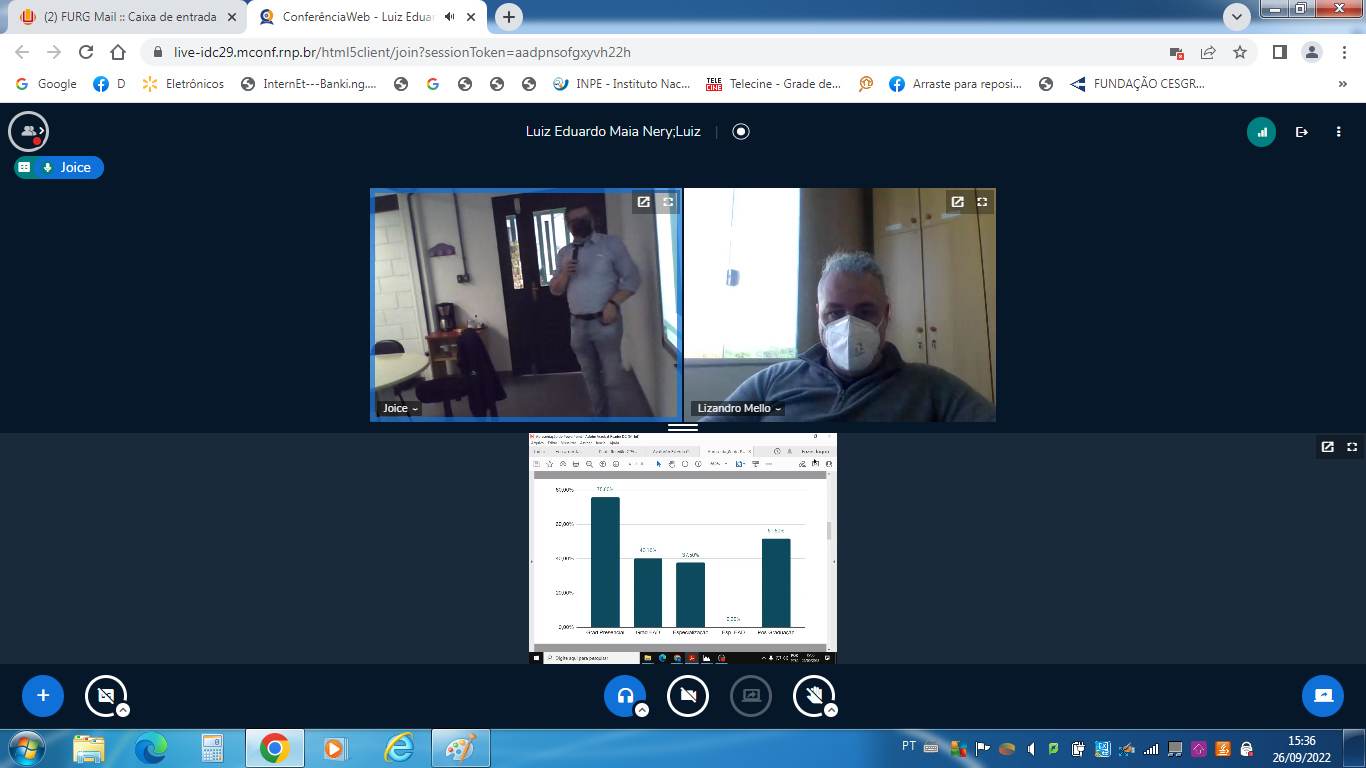Toggle the headphones audio button
Viewport: 1366px width, 768px height.
[x=625, y=696]
